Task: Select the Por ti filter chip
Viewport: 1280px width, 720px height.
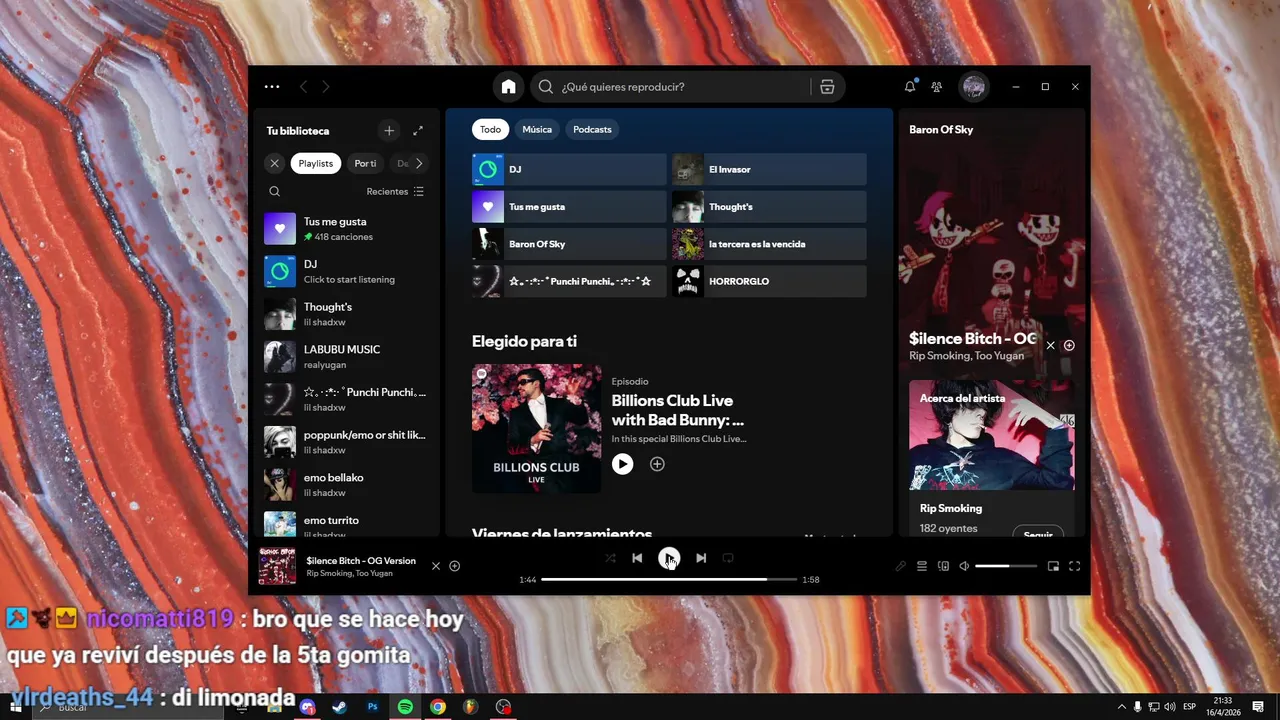Action: [x=365, y=163]
